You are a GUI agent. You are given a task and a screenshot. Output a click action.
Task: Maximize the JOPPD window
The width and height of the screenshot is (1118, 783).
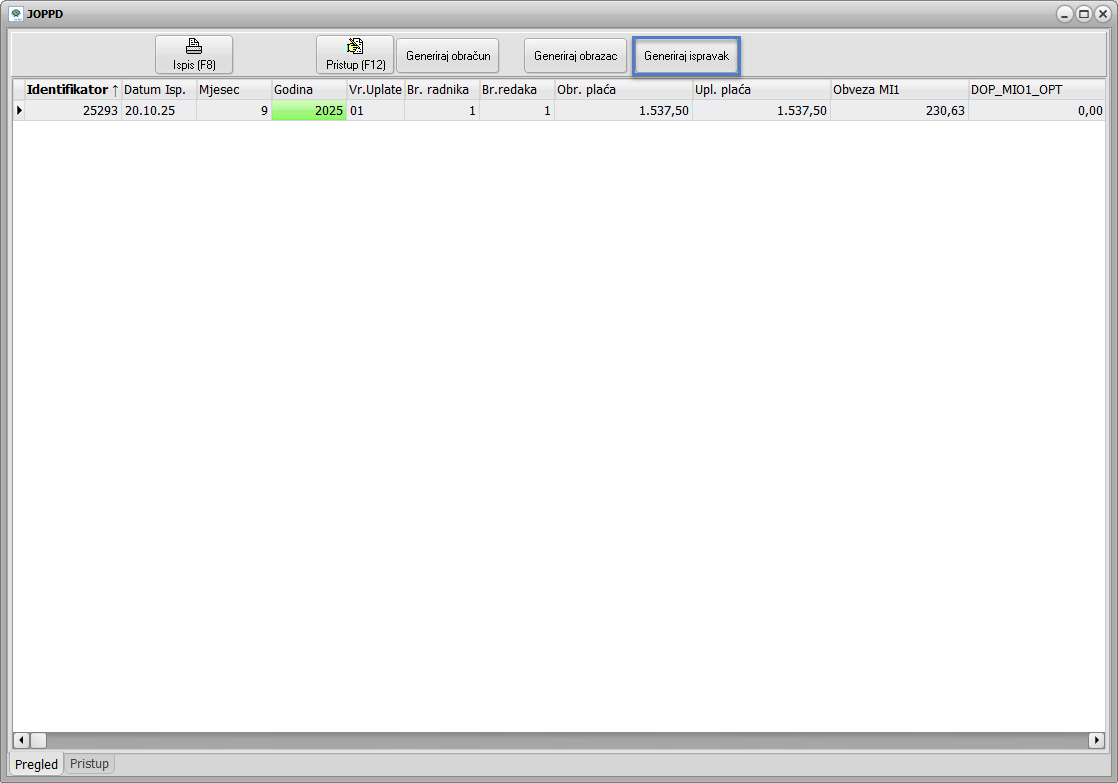[1083, 14]
